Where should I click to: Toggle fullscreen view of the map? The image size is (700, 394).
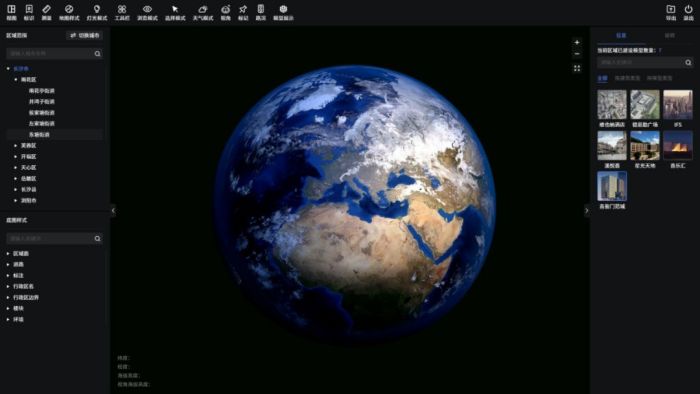point(577,68)
